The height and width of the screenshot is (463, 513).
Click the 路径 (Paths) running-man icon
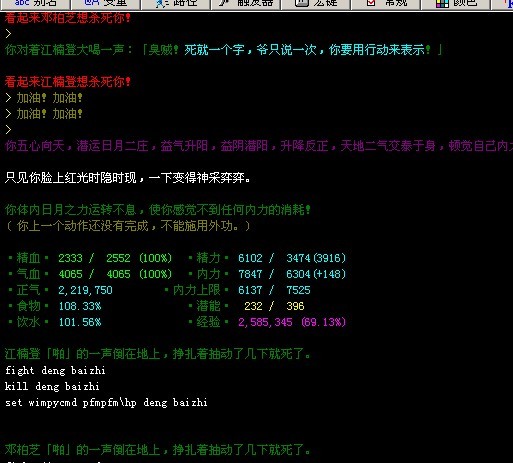point(161,4)
